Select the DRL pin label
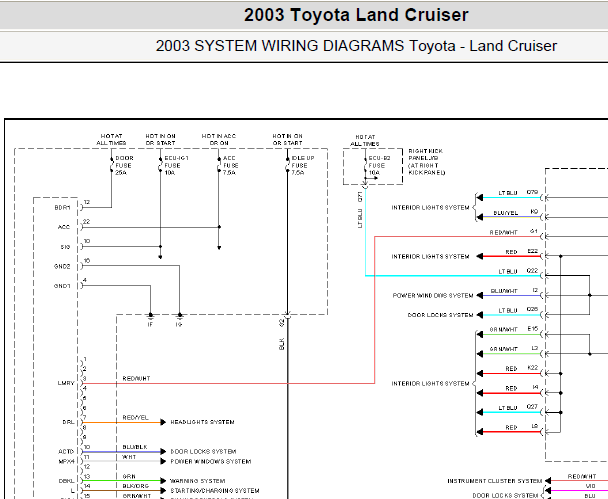608x499 pixels. 68,422
